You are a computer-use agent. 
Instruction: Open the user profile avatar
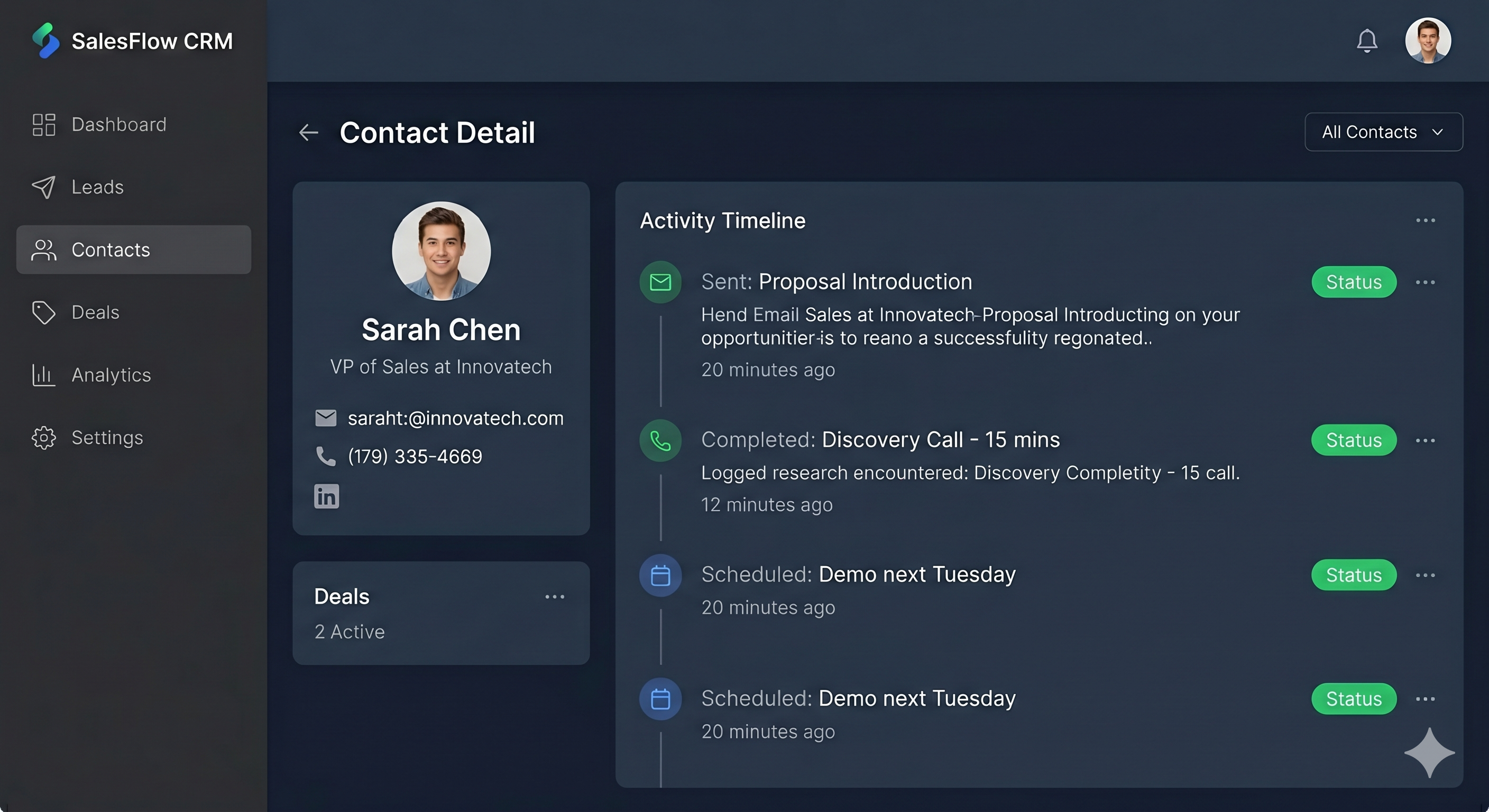(1428, 41)
